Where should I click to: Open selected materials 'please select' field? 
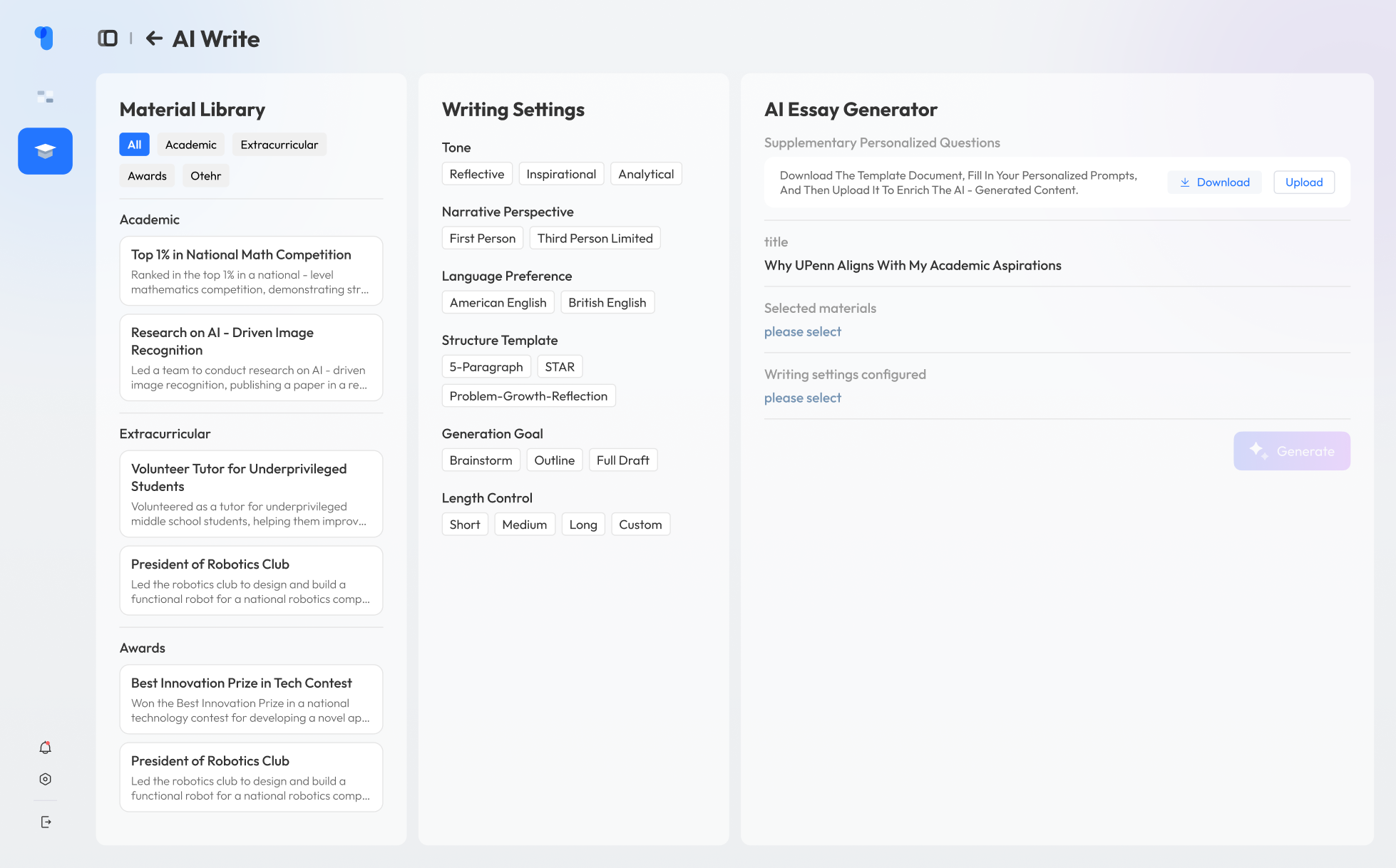click(802, 331)
